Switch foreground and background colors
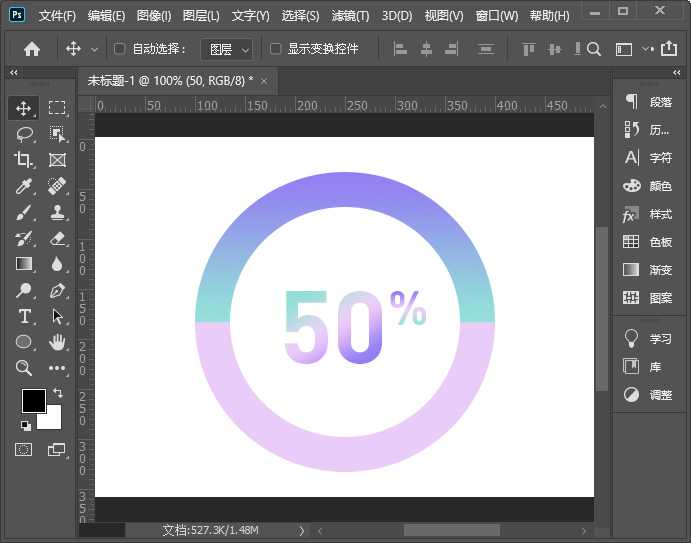 pos(58,392)
